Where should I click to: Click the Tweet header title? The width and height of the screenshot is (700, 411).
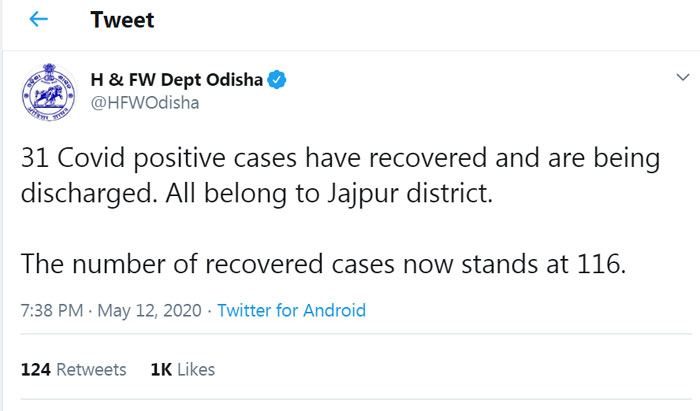click(122, 20)
